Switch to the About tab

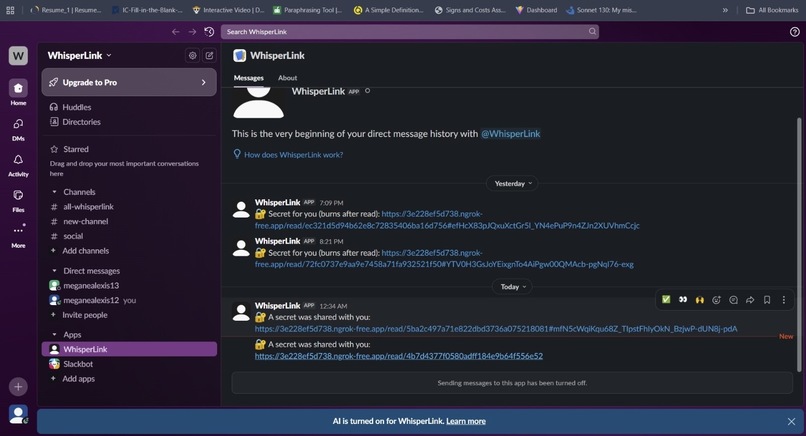287,78
